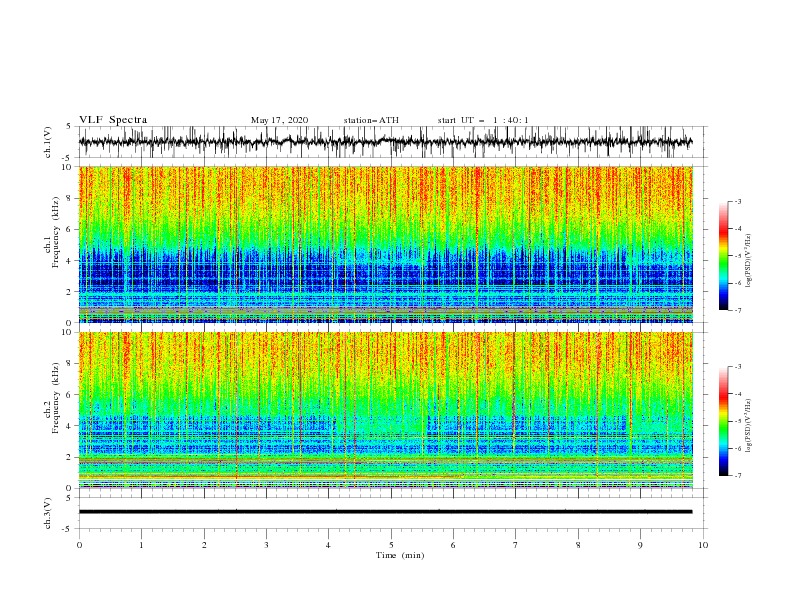The height and width of the screenshot is (612, 792).
Task: Select the ch.1 "Frequency (kHz)" axis label
Action: 55,230
